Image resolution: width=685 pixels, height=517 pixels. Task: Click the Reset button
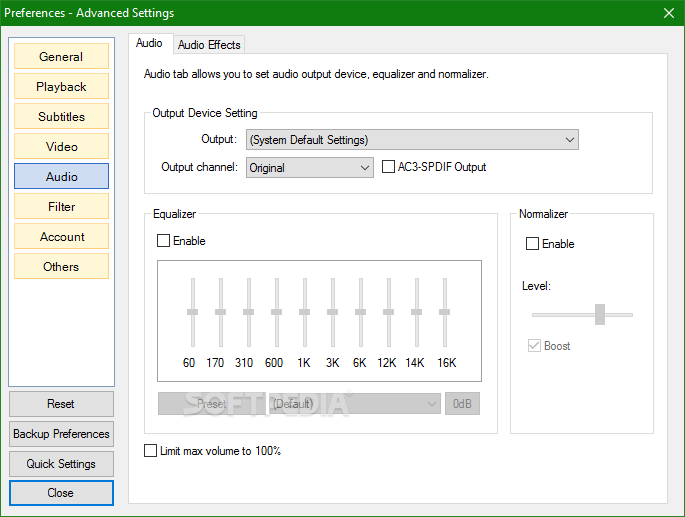coord(61,404)
